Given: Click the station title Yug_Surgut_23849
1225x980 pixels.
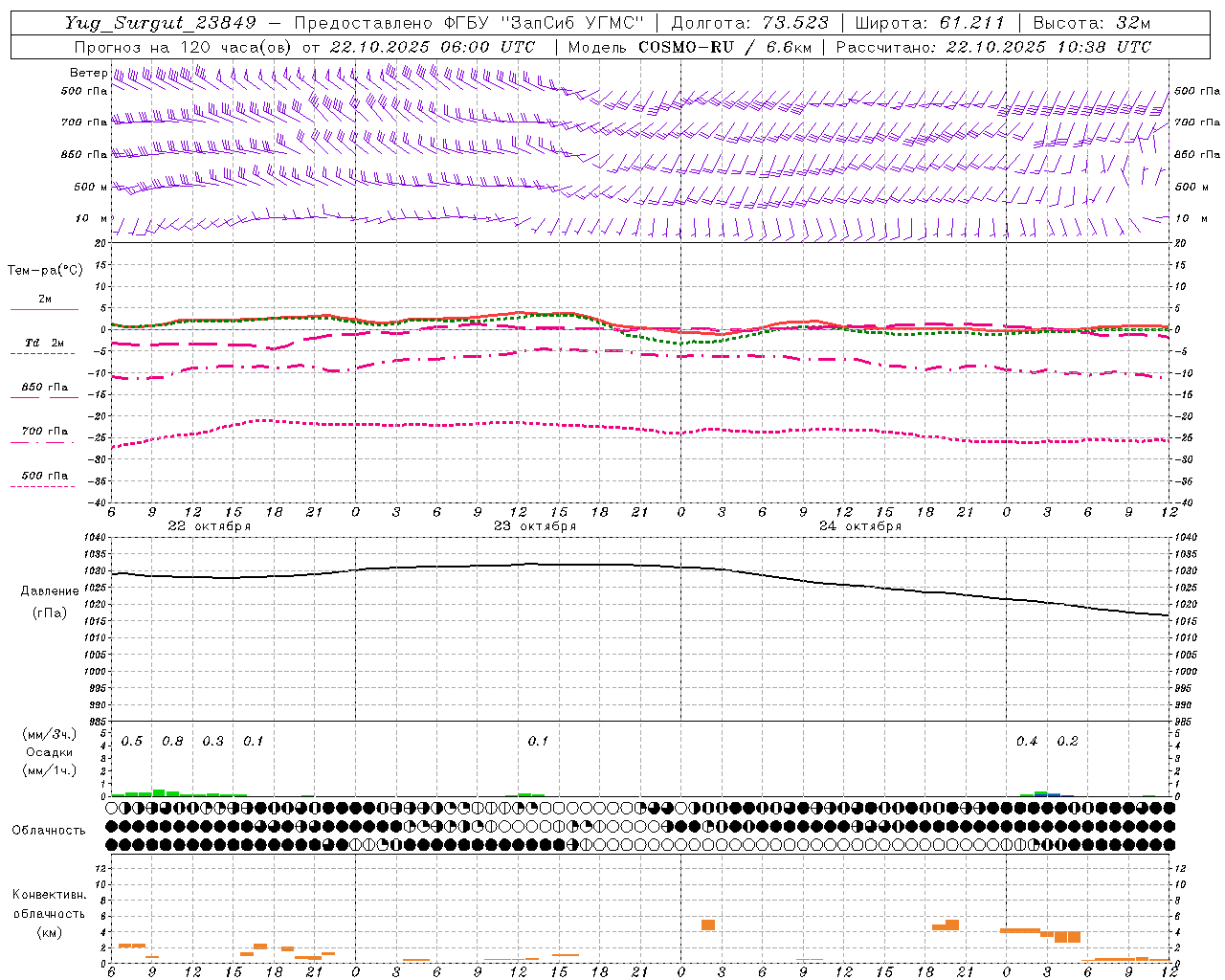Looking at the screenshot, I should [161, 23].
